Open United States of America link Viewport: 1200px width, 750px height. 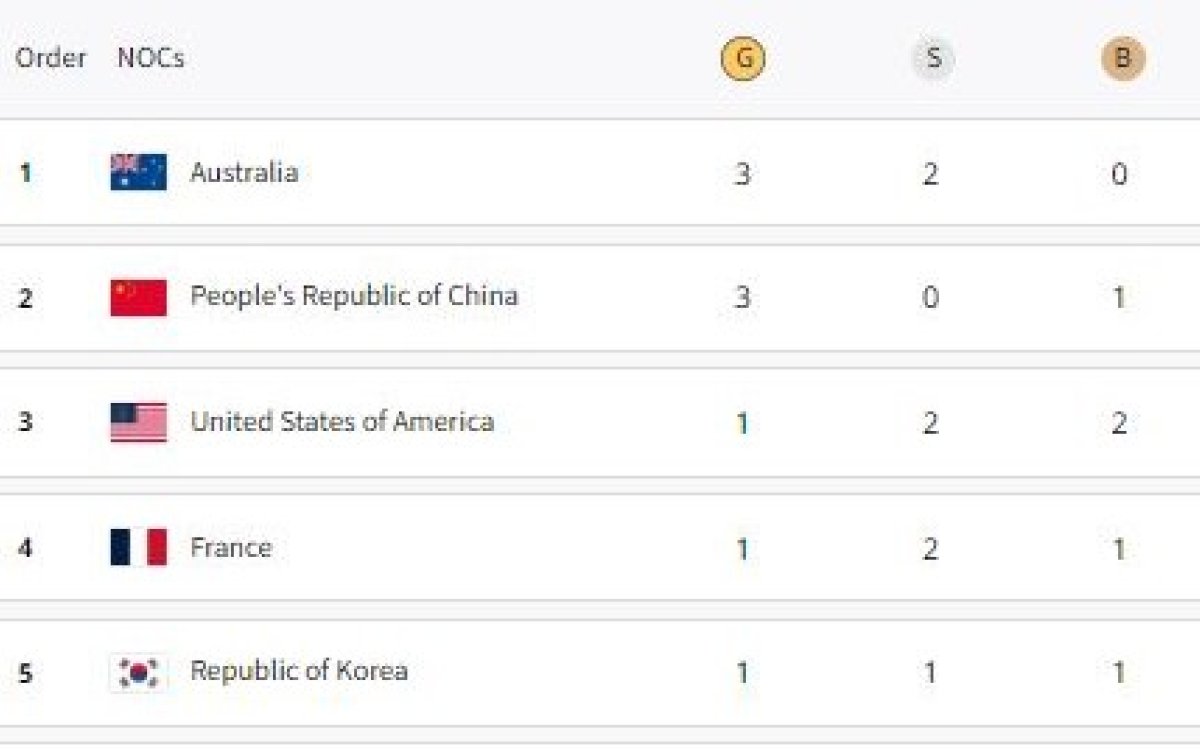[x=342, y=421]
